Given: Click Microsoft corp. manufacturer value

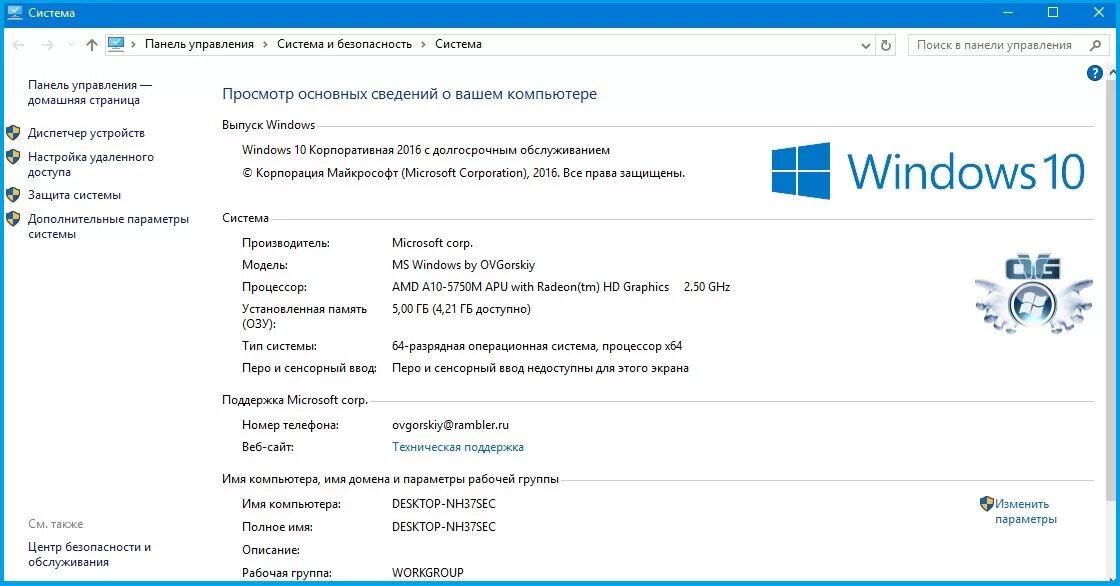Looking at the screenshot, I should pos(432,243).
